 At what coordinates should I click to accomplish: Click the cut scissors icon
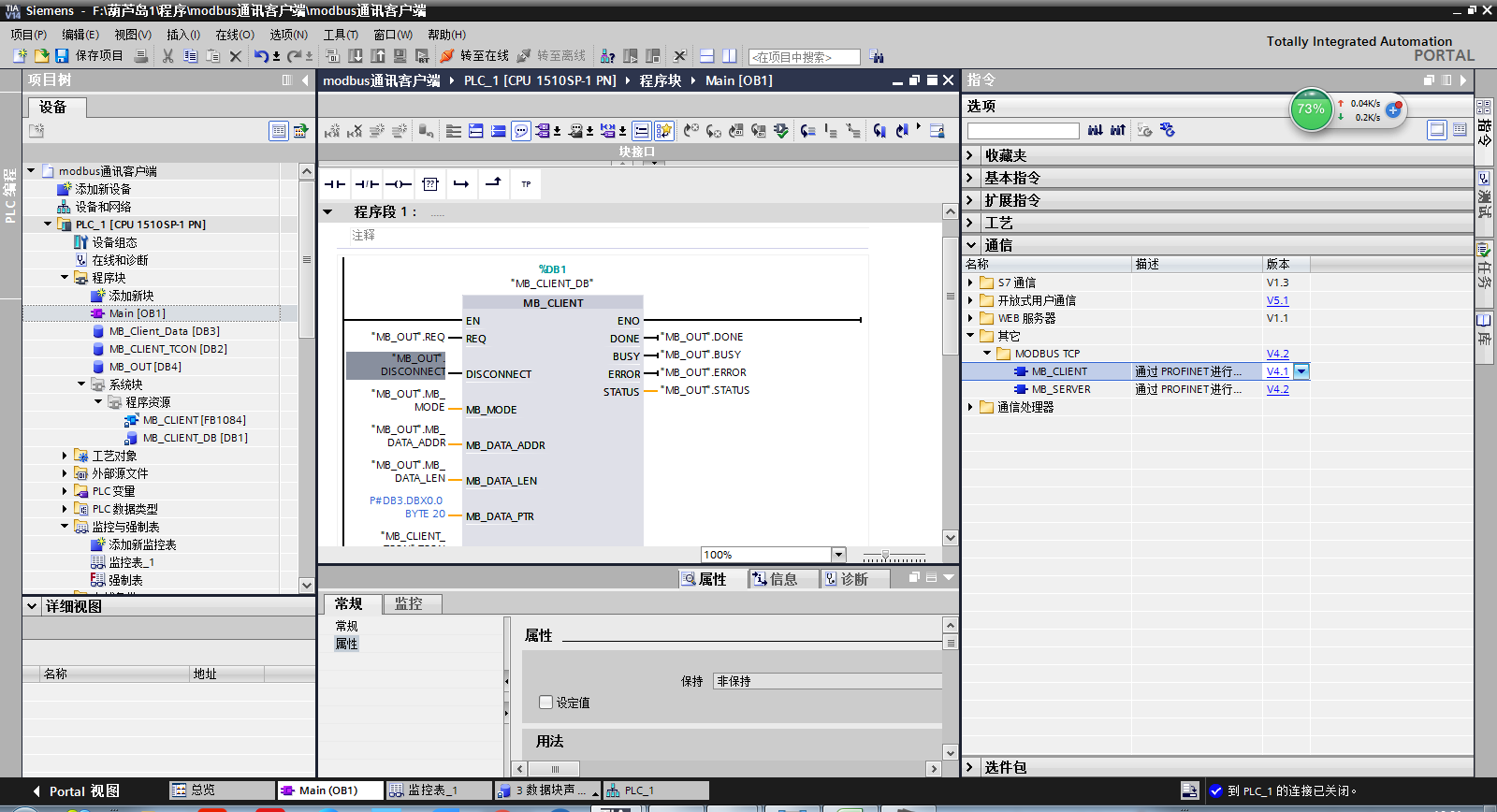[167, 56]
